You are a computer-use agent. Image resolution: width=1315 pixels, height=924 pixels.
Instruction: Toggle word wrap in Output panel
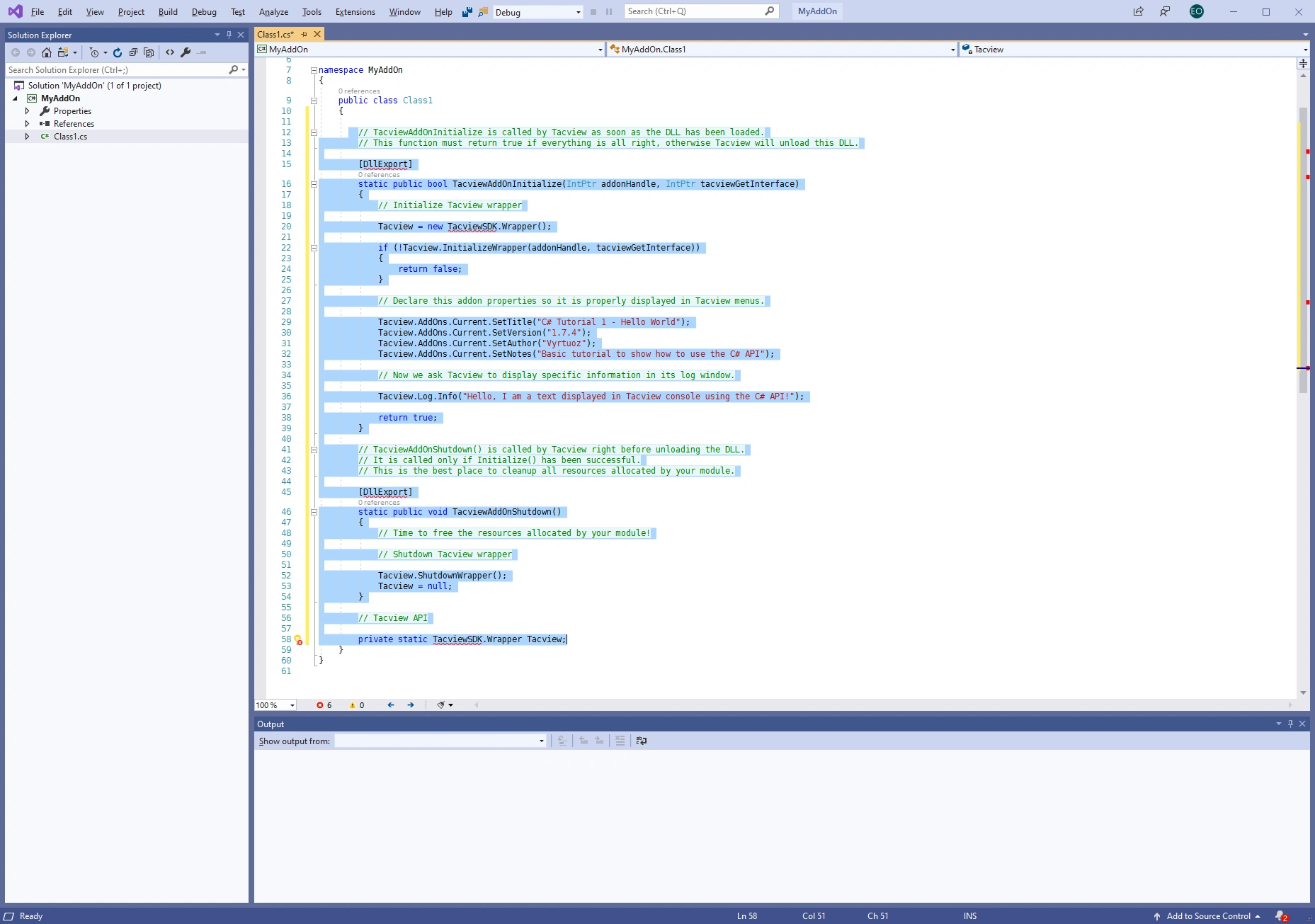click(642, 741)
